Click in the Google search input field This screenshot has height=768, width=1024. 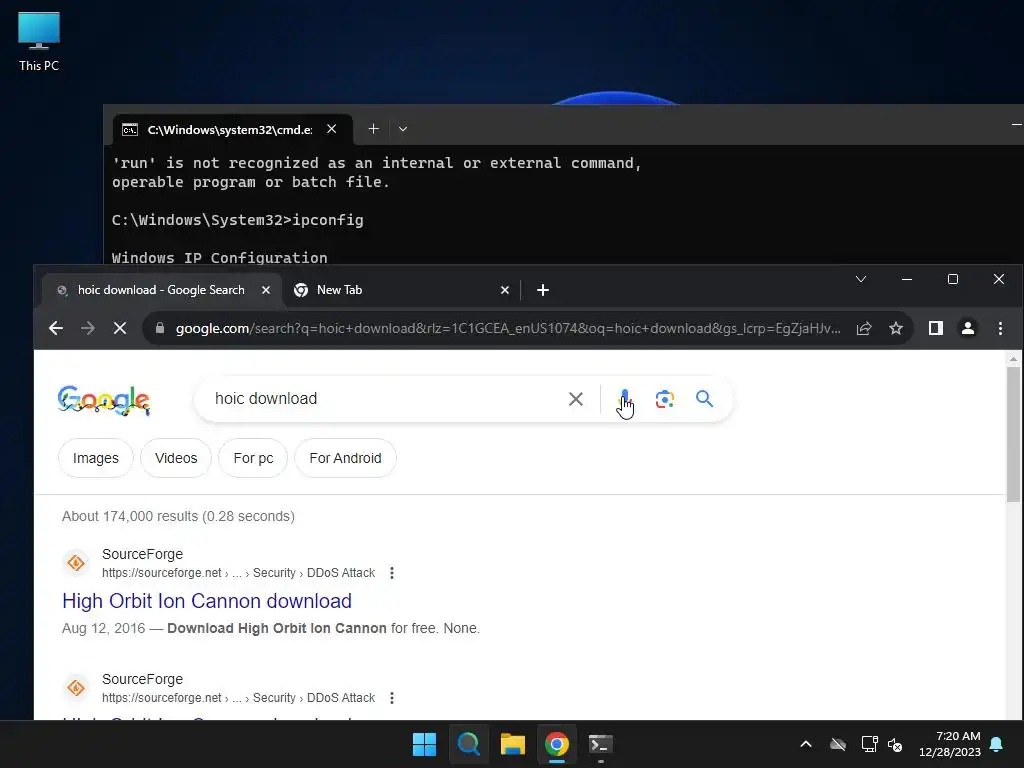coord(385,398)
